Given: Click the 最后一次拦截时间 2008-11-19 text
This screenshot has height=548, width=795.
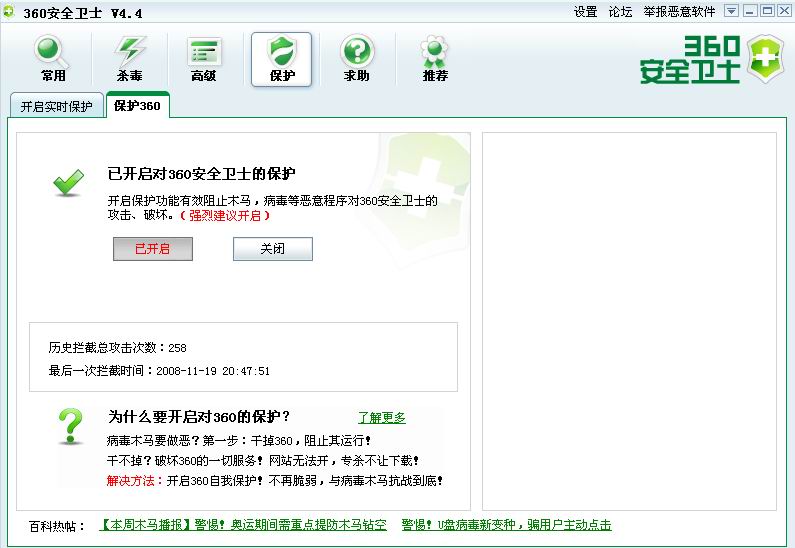Looking at the screenshot, I should pyautogui.click(x=159, y=371).
